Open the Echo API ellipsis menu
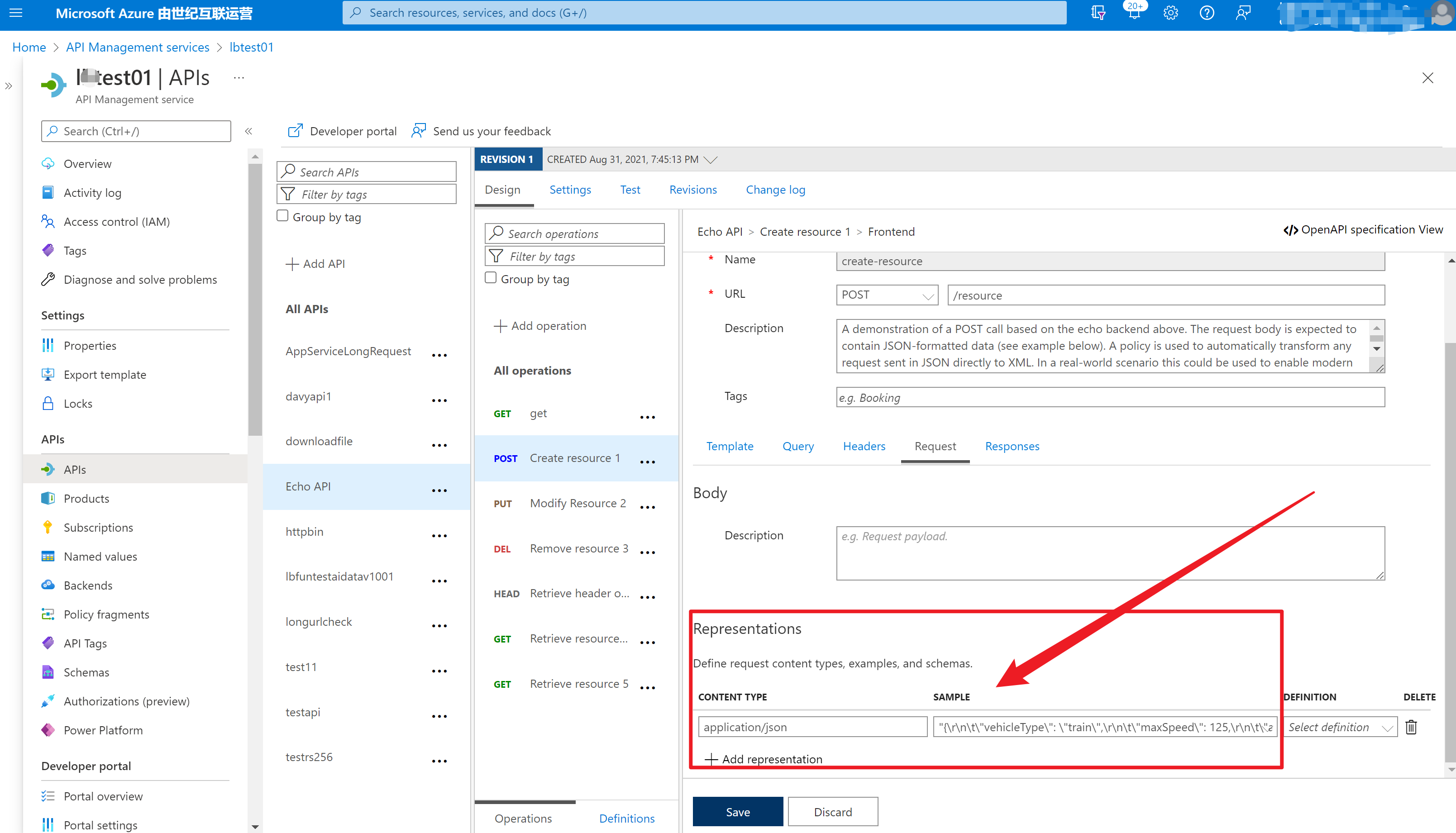This screenshot has height=833, width=1456. [x=439, y=490]
